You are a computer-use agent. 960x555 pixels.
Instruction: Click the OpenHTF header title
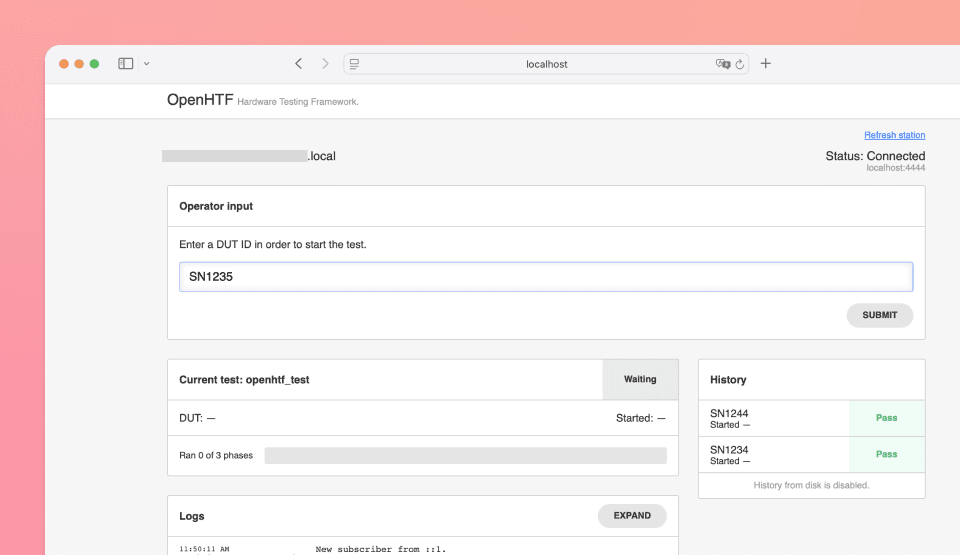pyautogui.click(x=200, y=100)
